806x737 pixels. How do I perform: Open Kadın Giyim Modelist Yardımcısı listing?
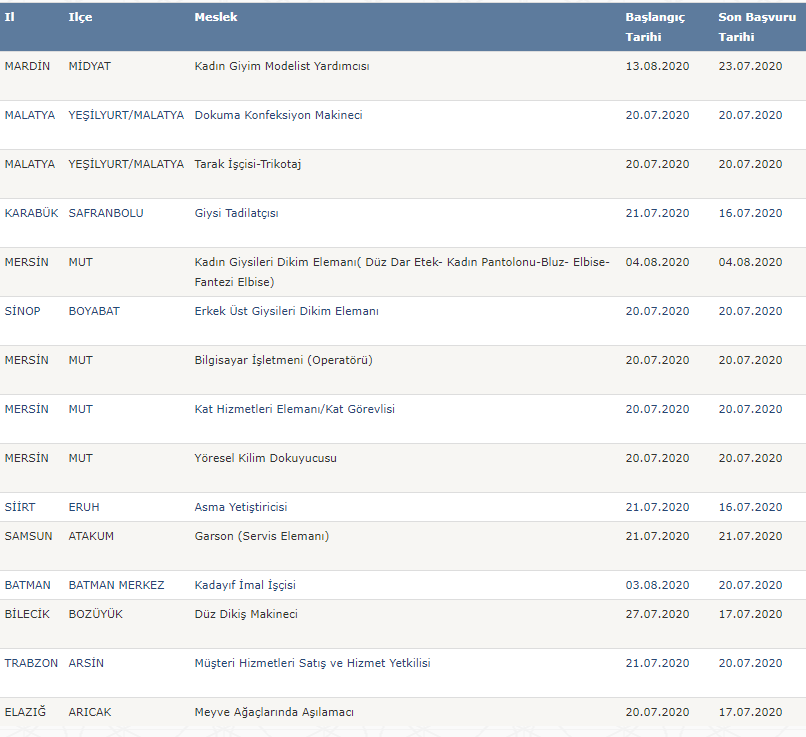pyautogui.click(x=282, y=66)
